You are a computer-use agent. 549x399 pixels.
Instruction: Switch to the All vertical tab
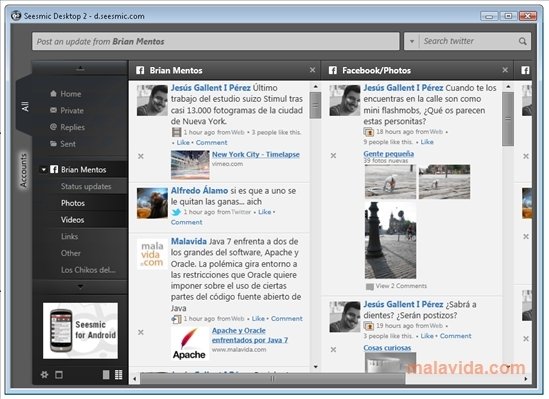click(25, 106)
